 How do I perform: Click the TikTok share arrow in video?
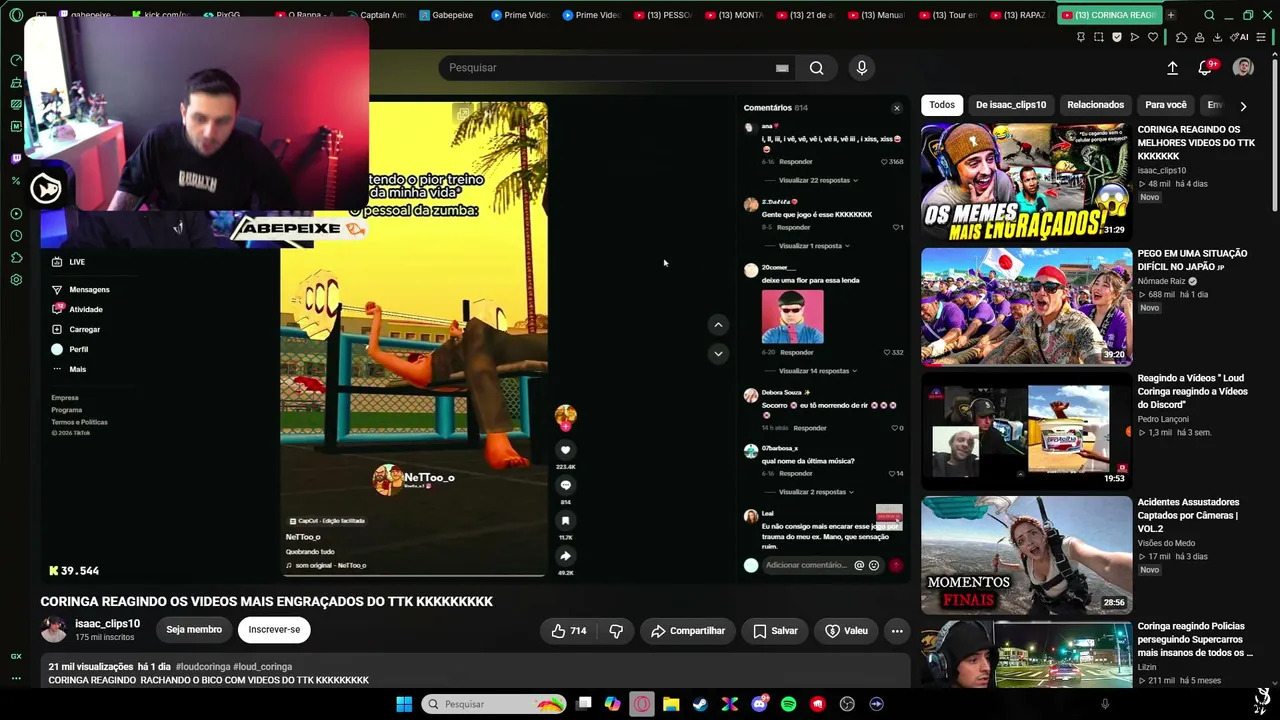point(565,556)
